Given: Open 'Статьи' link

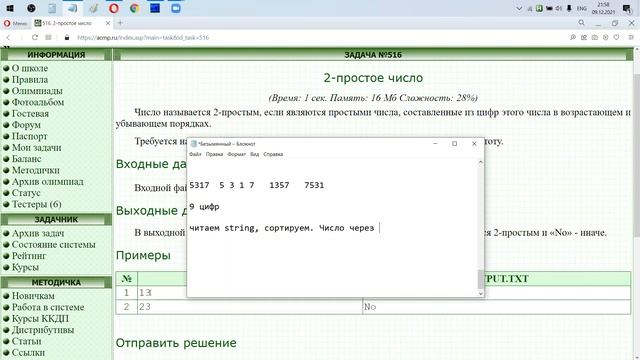Looking at the screenshot, I should tap(27, 341).
